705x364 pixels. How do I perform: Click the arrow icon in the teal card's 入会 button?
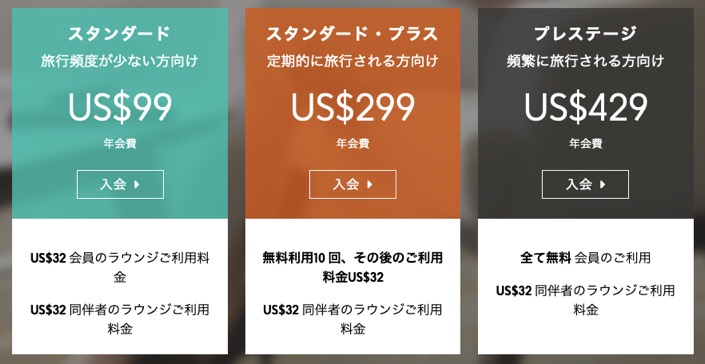pos(137,184)
